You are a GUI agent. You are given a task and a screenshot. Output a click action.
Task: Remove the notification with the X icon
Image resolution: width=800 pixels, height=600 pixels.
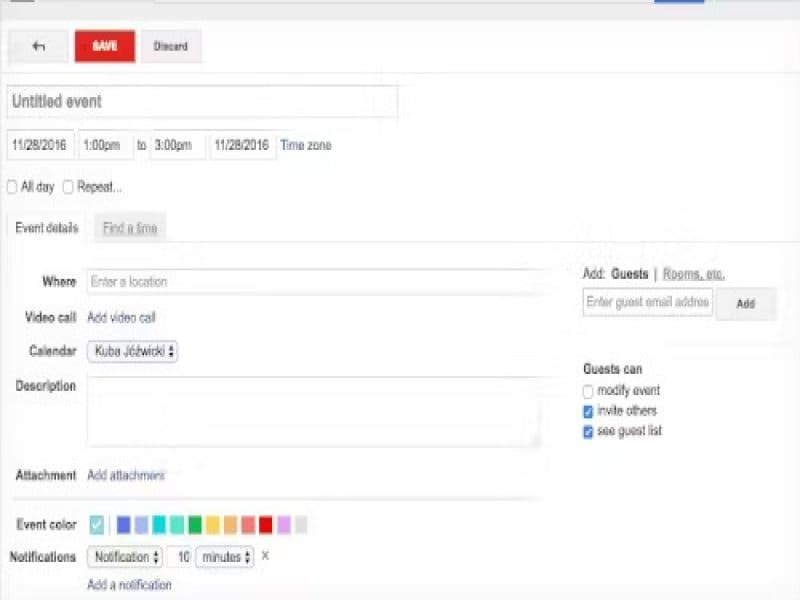click(x=265, y=556)
